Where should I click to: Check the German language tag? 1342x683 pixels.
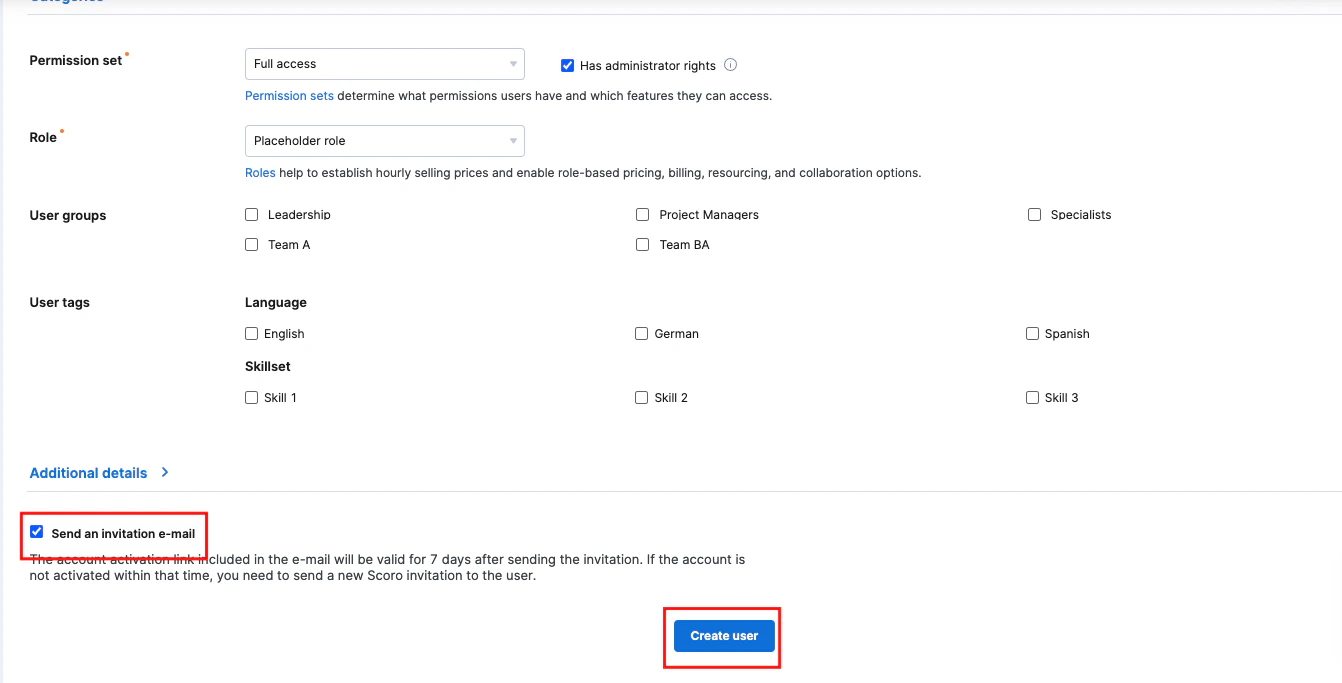click(641, 333)
